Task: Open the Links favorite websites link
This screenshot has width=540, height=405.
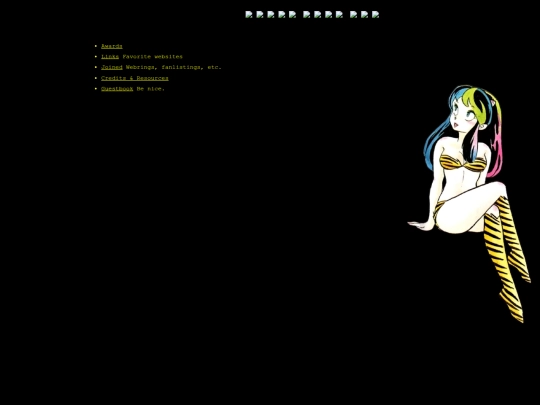Action: 110,57
